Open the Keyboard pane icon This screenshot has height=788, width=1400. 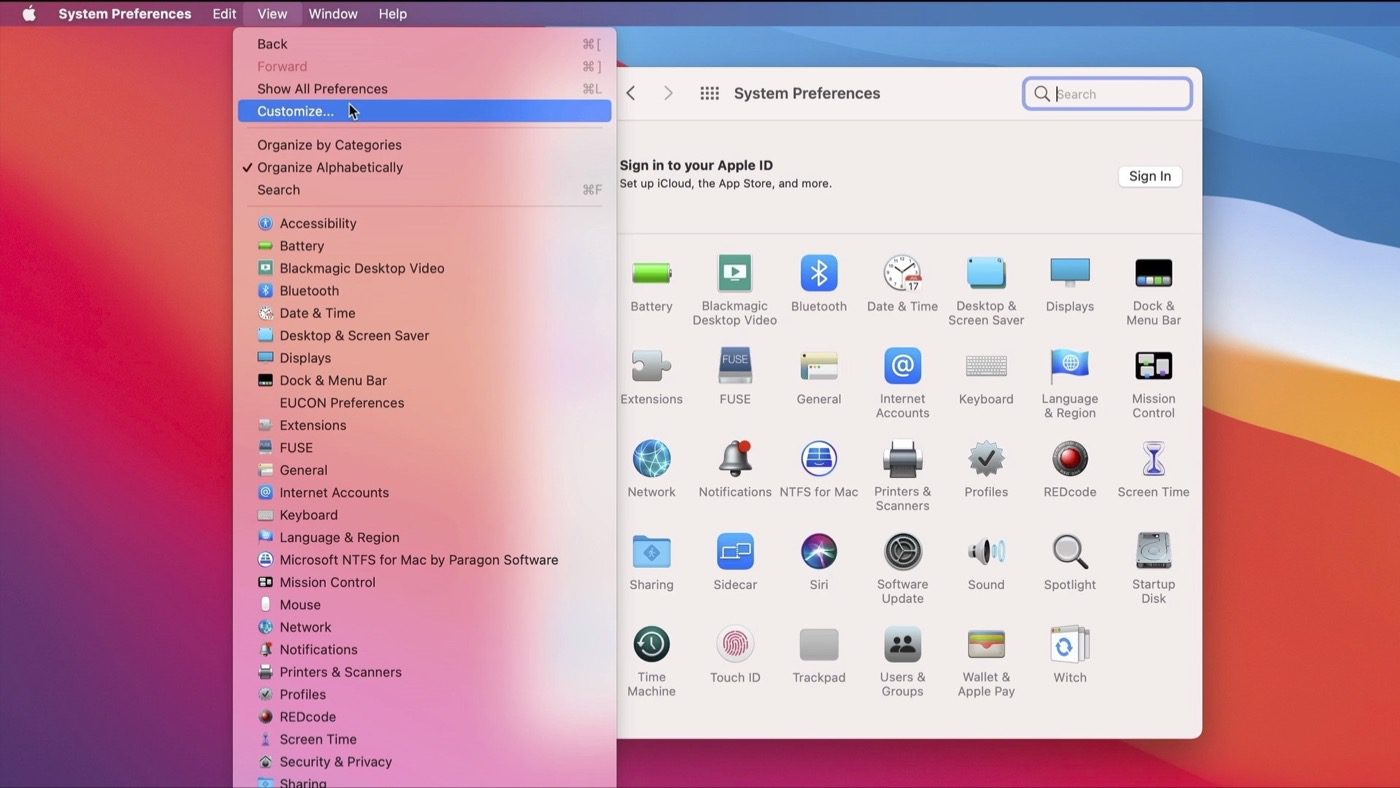(986, 366)
